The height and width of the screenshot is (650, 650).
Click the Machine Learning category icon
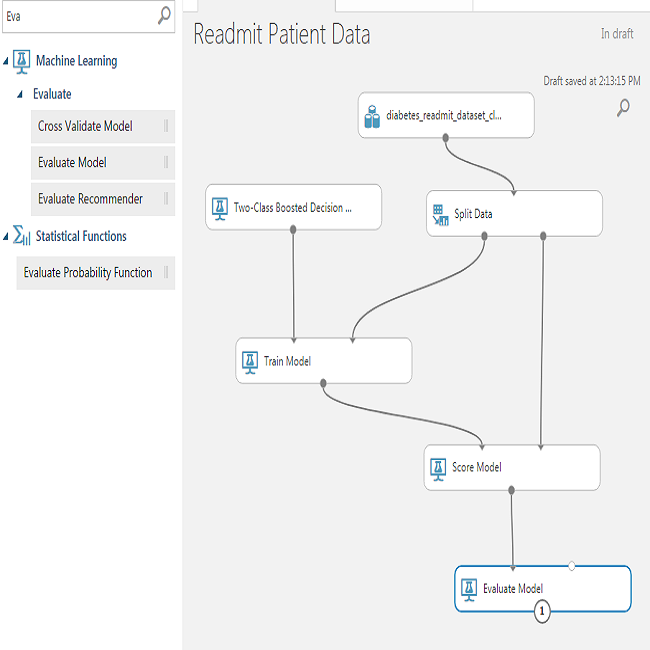pos(22,61)
